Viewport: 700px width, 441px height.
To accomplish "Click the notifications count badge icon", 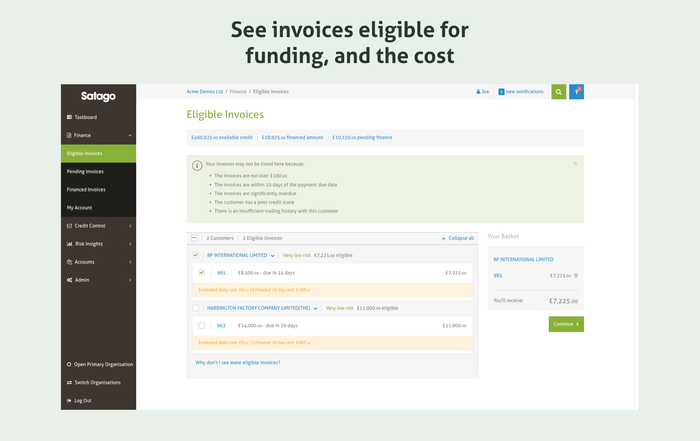I will 501,92.
